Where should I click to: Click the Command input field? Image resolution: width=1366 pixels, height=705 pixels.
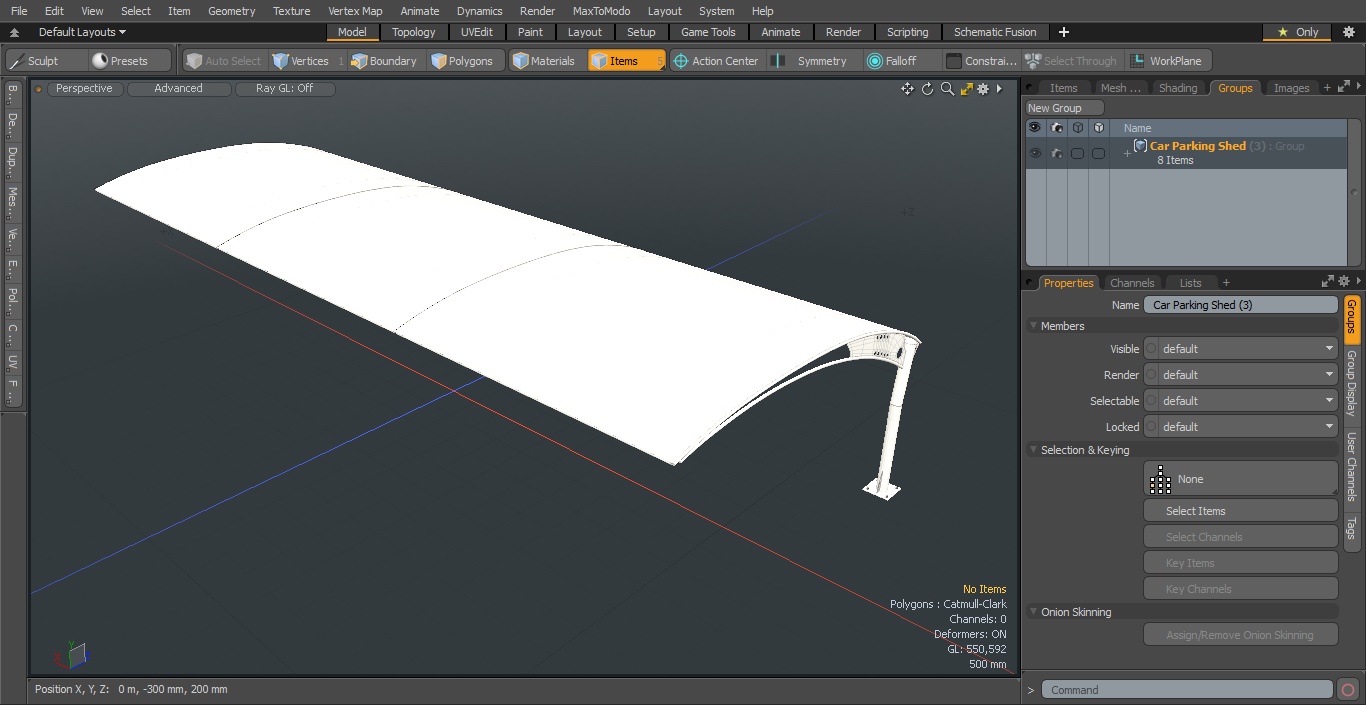[1186, 690]
